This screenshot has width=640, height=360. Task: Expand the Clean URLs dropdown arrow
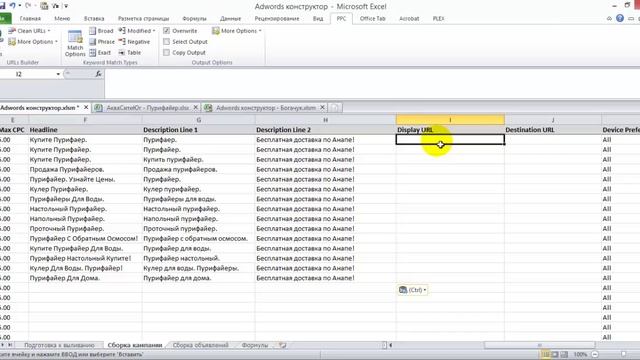point(49,31)
